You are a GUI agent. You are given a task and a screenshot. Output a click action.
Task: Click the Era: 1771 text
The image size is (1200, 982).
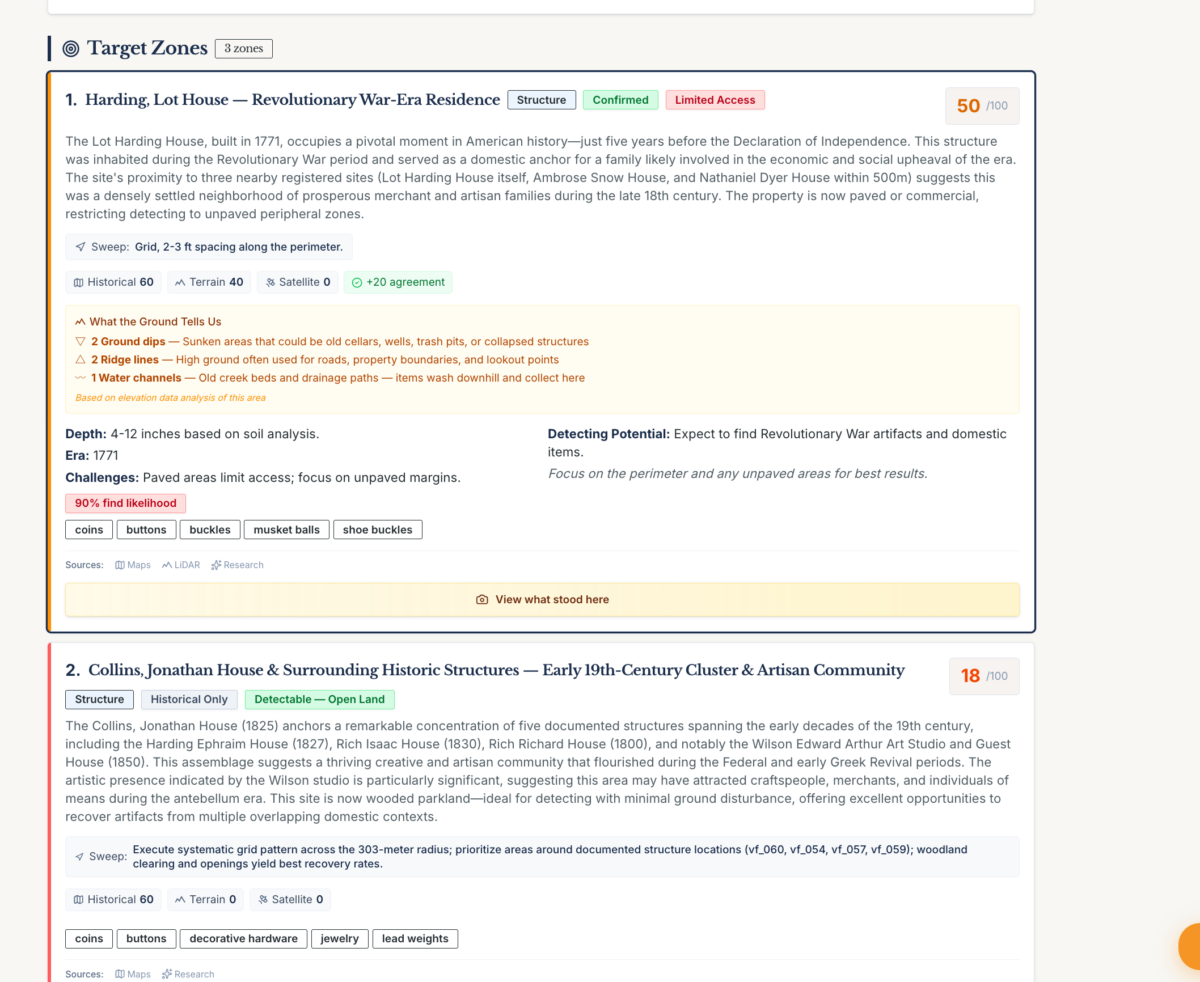pyautogui.click(x=93, y=456)
